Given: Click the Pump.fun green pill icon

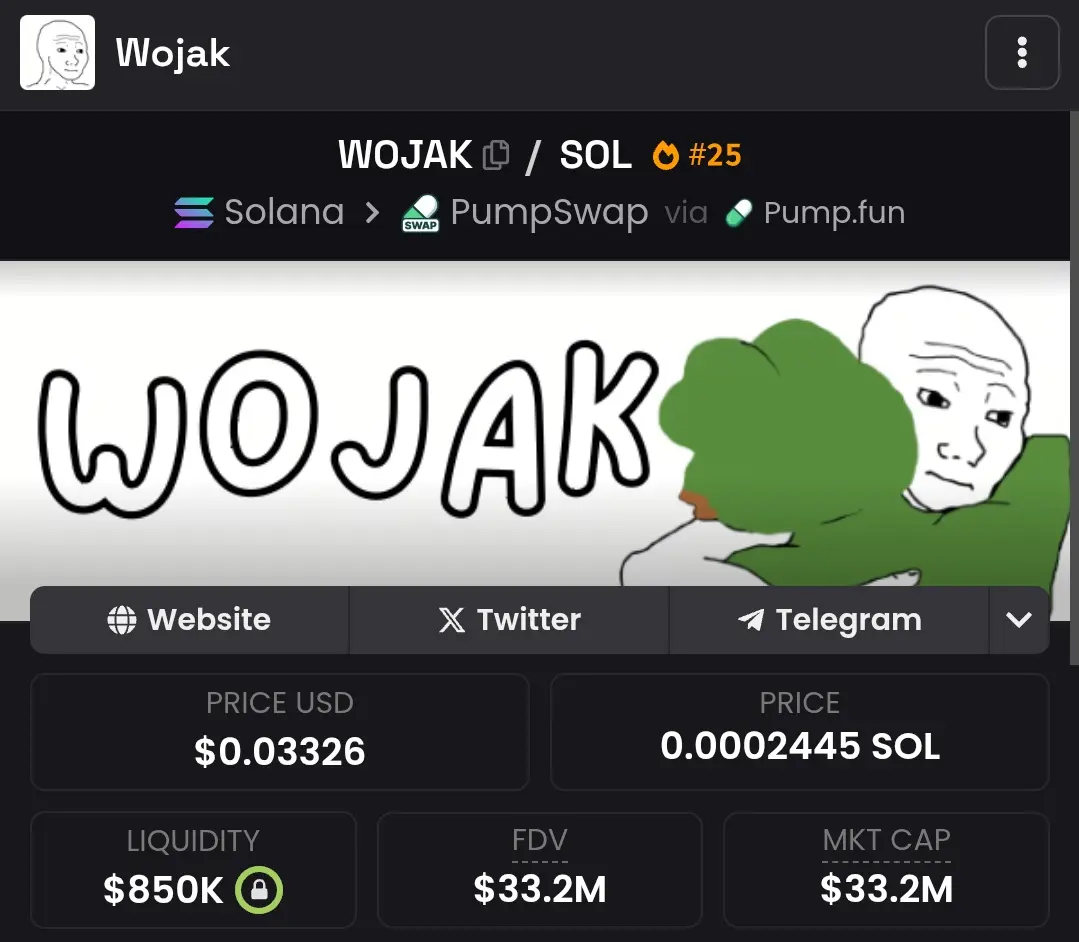Looking at the screenshot, I should [739, 213].
